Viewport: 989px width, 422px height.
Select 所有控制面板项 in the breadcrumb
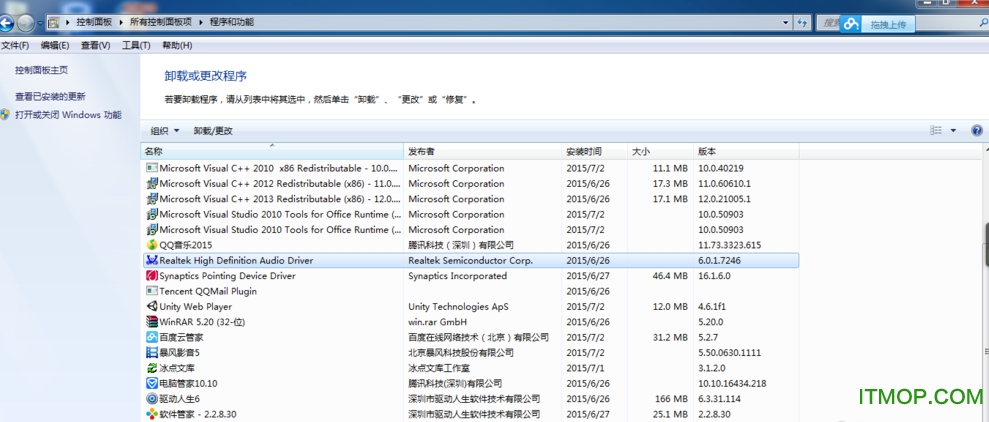pyautogui.click(x=161, y=22)
